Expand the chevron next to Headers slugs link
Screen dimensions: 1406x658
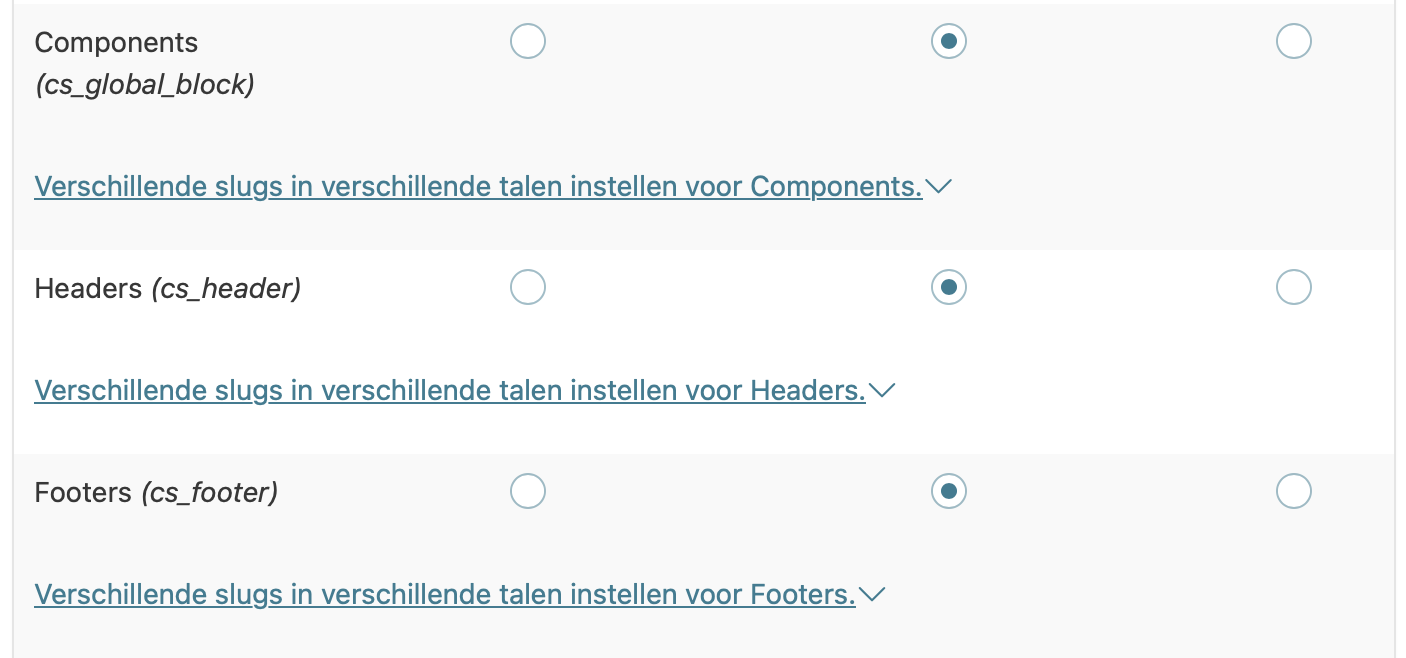click(x=881, y=391)
